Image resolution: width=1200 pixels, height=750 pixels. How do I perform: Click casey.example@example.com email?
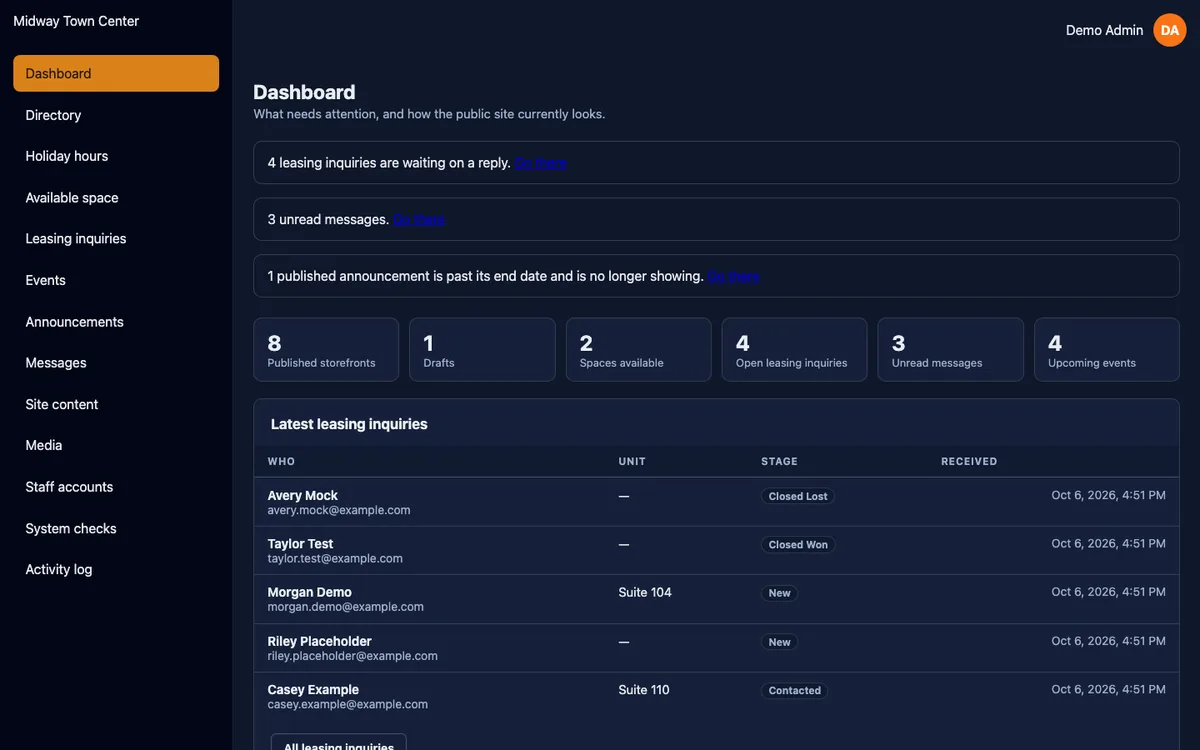point(347,704)
